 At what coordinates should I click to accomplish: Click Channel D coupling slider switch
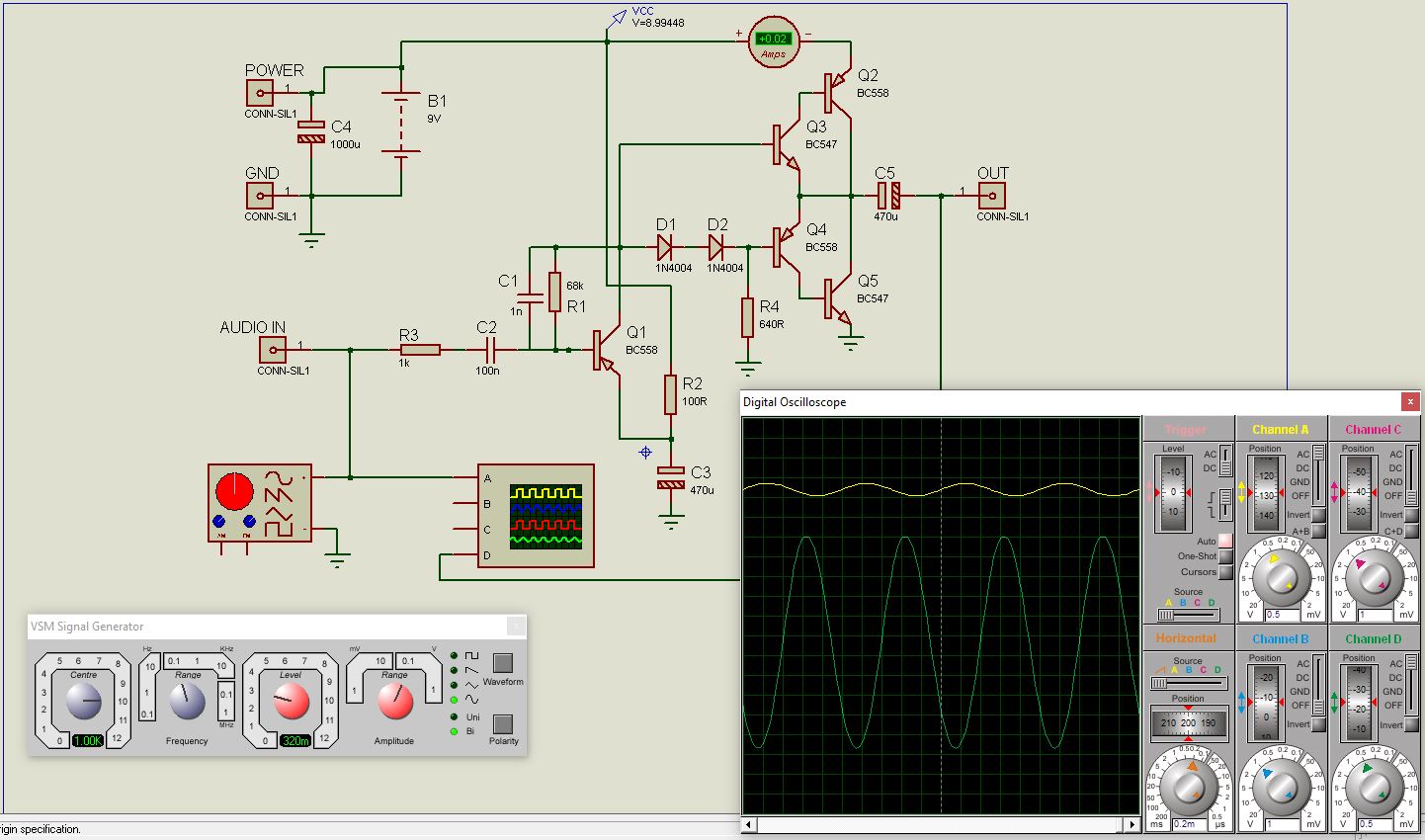pos(1410,685)
